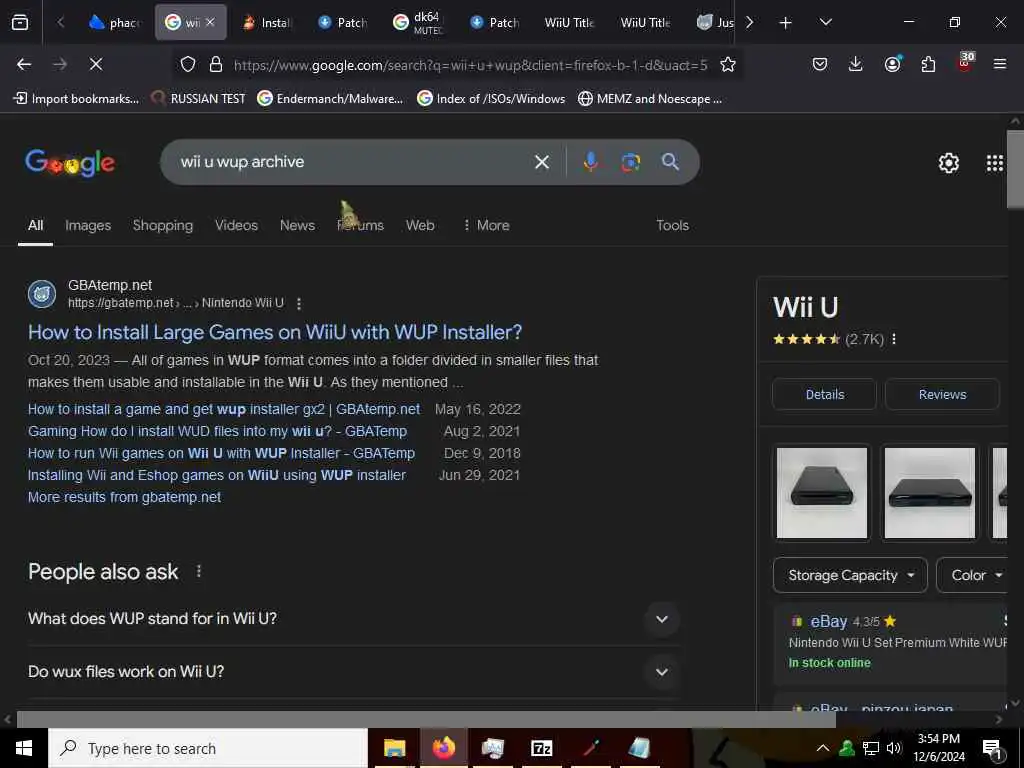Select the 'phac' browser tab
The height and width of the screenshot is (768, 1024).
(x=114, y=23)
